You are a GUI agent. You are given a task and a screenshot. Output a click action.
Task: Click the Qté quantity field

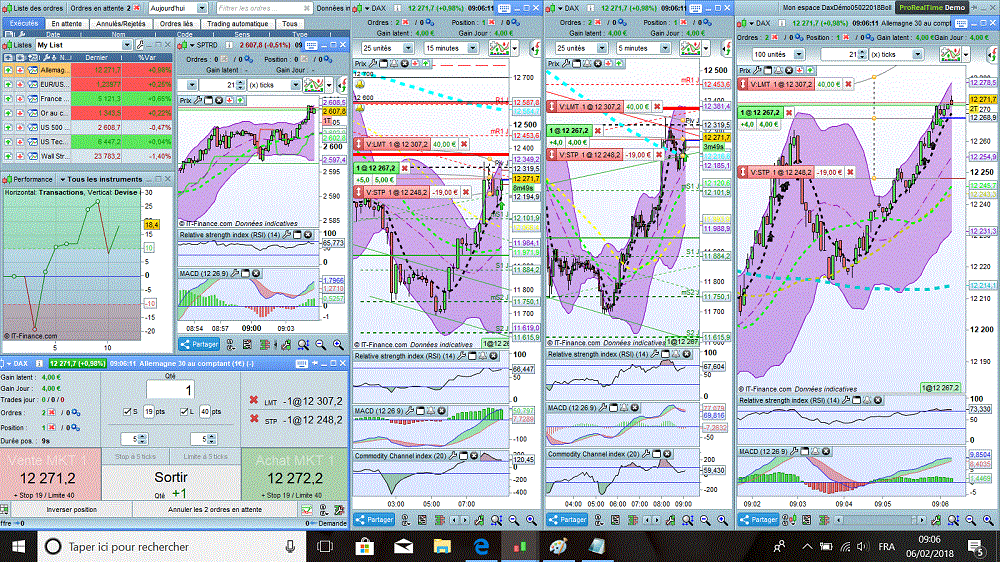[170, 390]
